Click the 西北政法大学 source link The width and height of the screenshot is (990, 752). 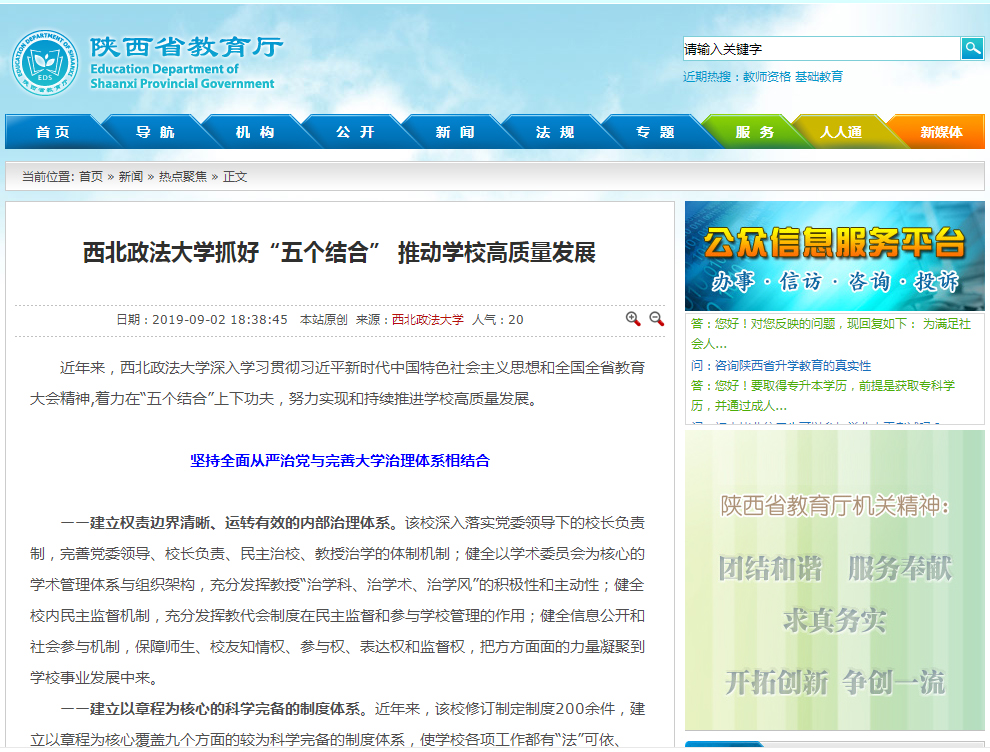tap(428, 320)
